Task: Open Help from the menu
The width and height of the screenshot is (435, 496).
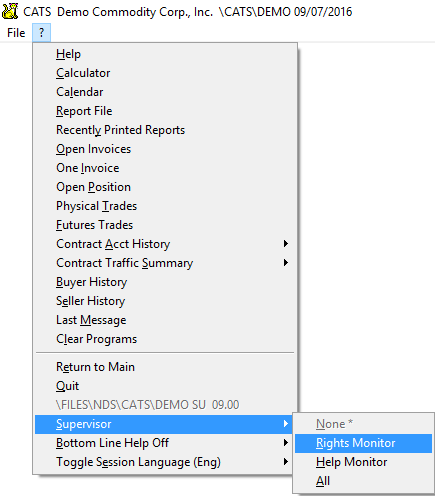Action: click(166, 54)
